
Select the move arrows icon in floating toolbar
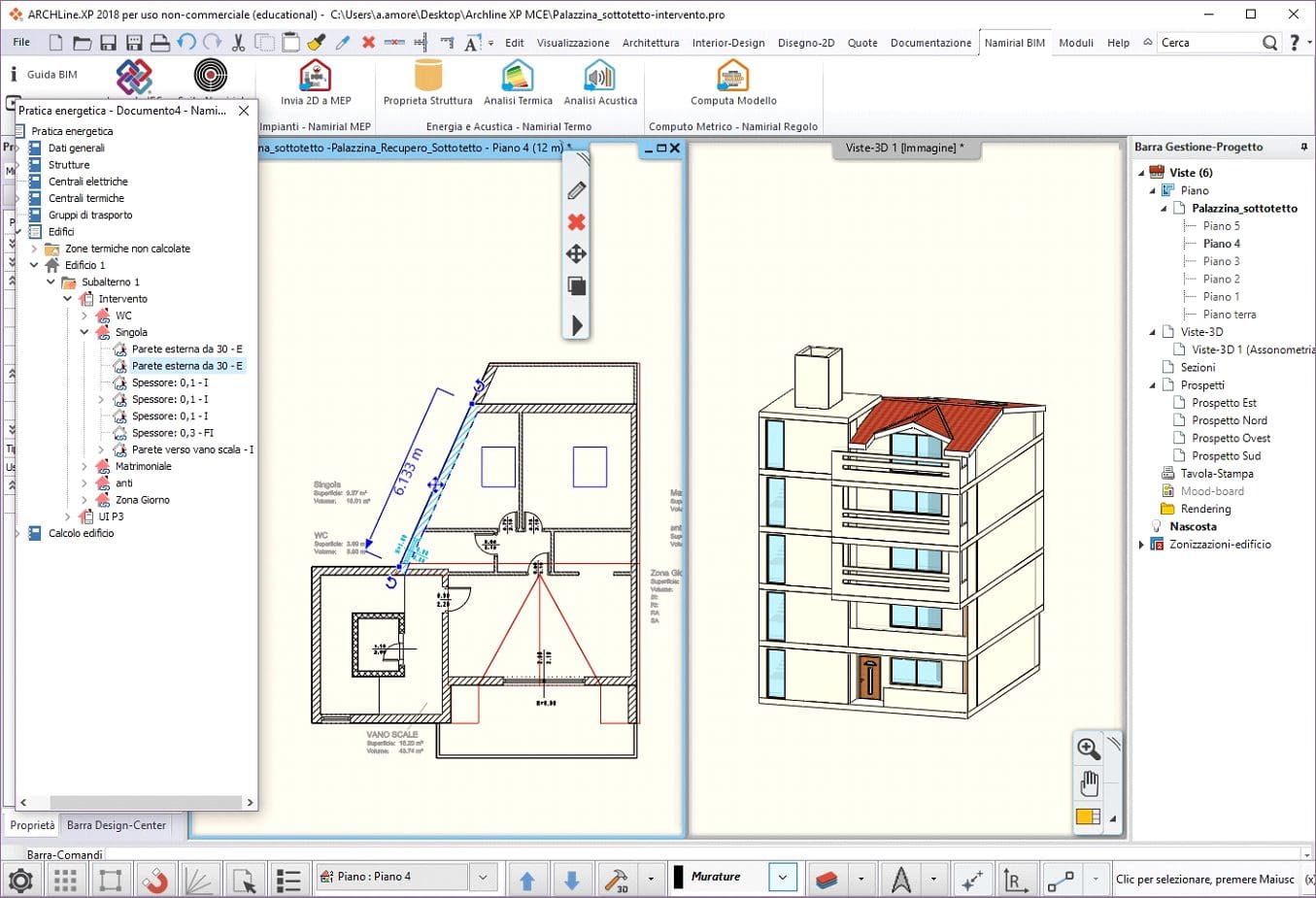pos(576,254)
